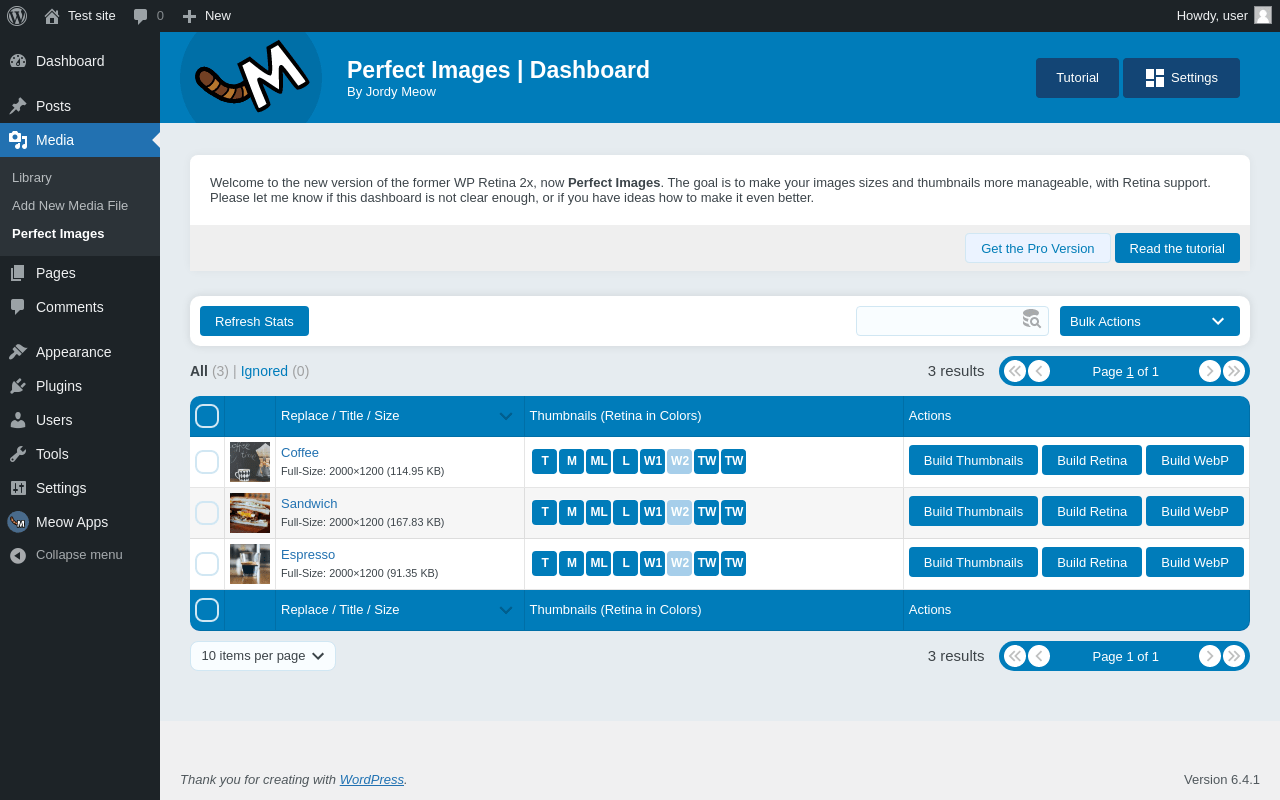Screen dimensions: 1280x800
Task: Open Dashboard gauge icon in sidebar
Action: (18, 61)
